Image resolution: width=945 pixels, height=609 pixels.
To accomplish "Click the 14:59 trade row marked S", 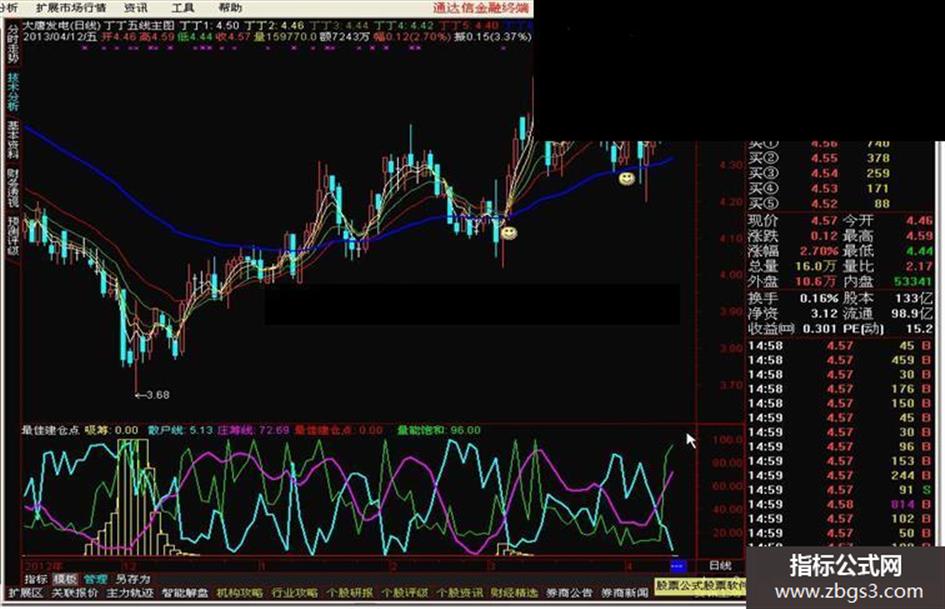I will coord(840,490).
